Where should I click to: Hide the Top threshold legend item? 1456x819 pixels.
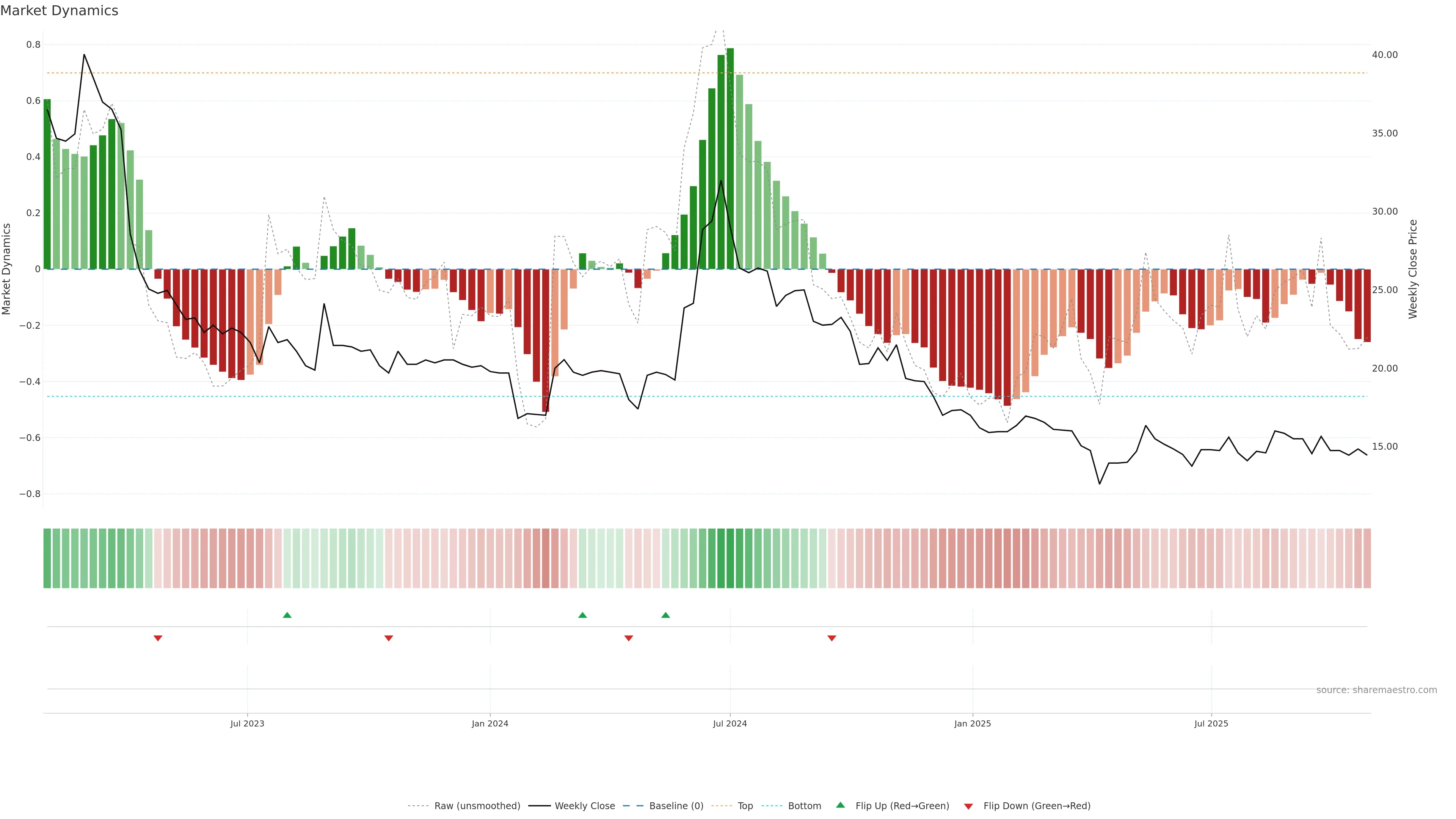pos(745,806)
